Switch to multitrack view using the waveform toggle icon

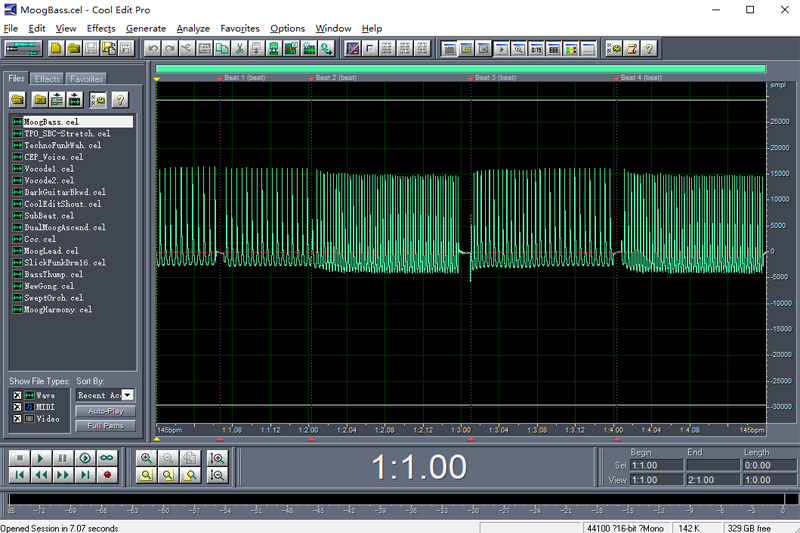23,48
